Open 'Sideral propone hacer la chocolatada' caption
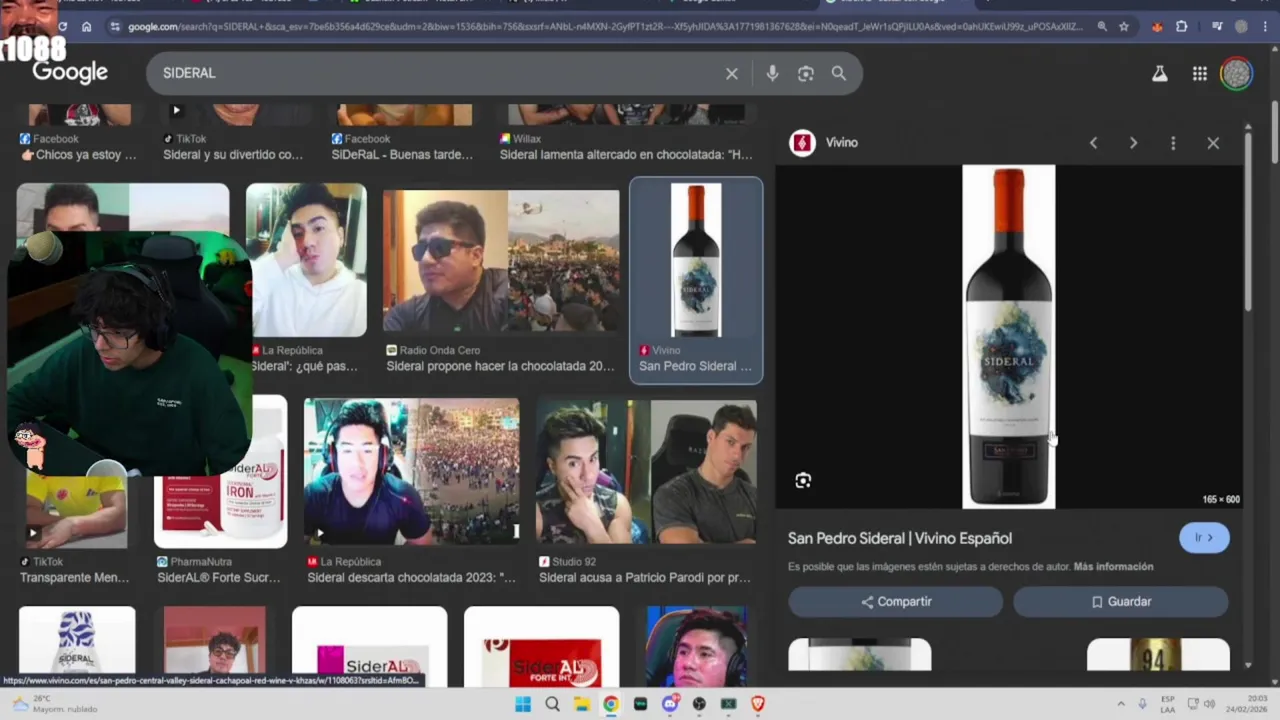The image size is (1280, 720). pyautogui.click(x=501, y=366)
